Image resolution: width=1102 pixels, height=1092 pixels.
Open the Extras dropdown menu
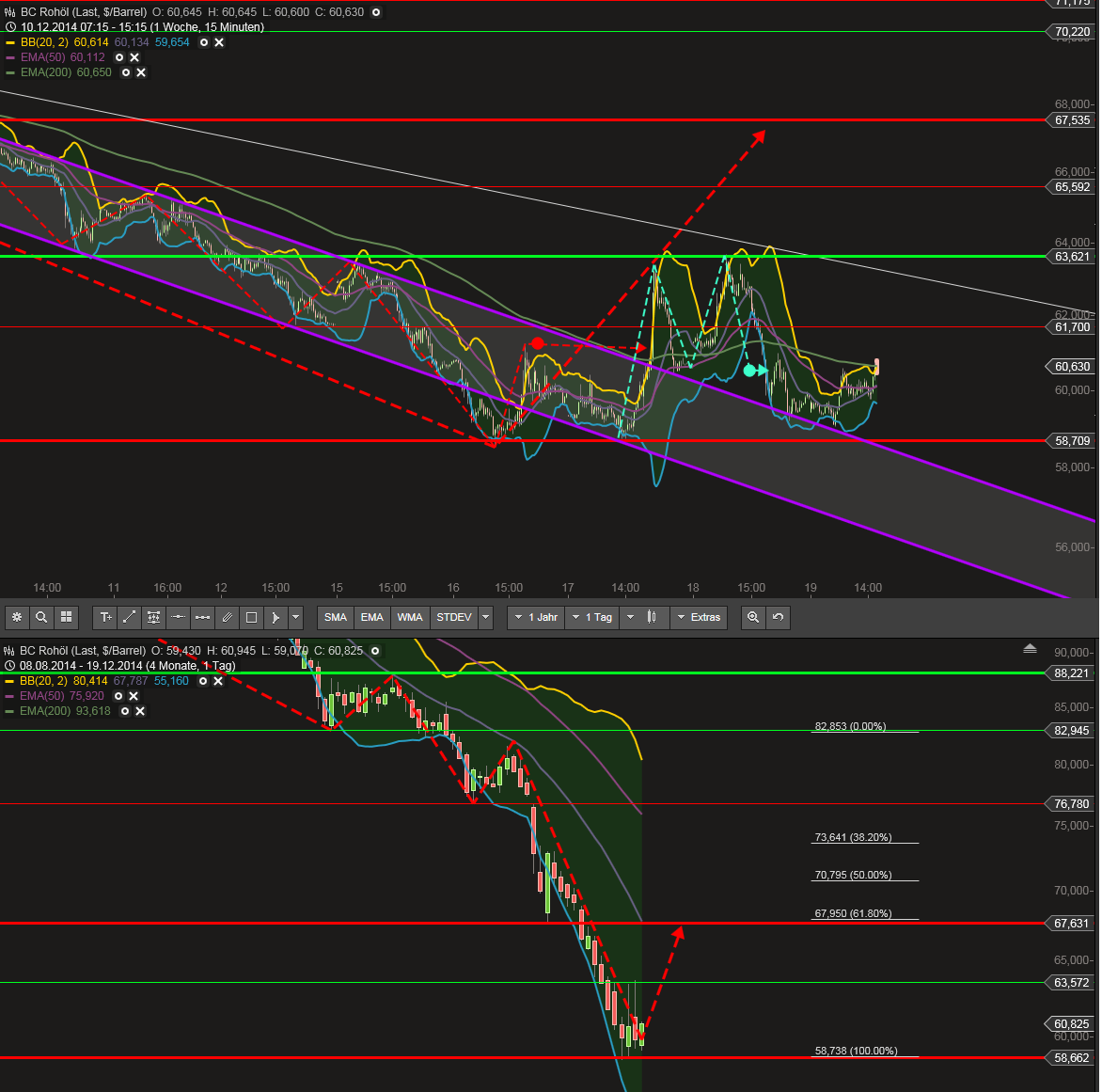tap(699, 617)
